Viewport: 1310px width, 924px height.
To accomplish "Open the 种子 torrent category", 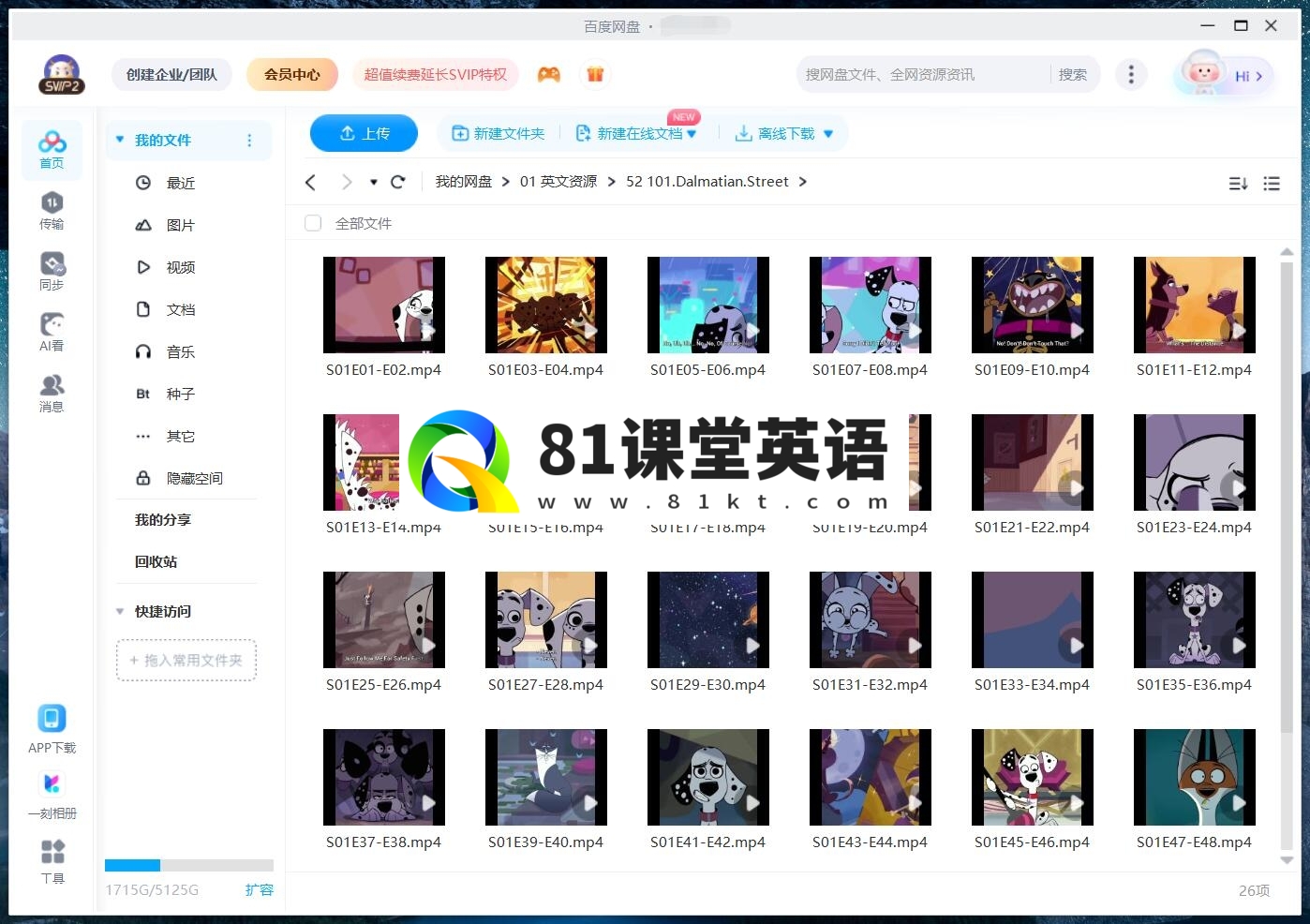I will tap(181, 394).
